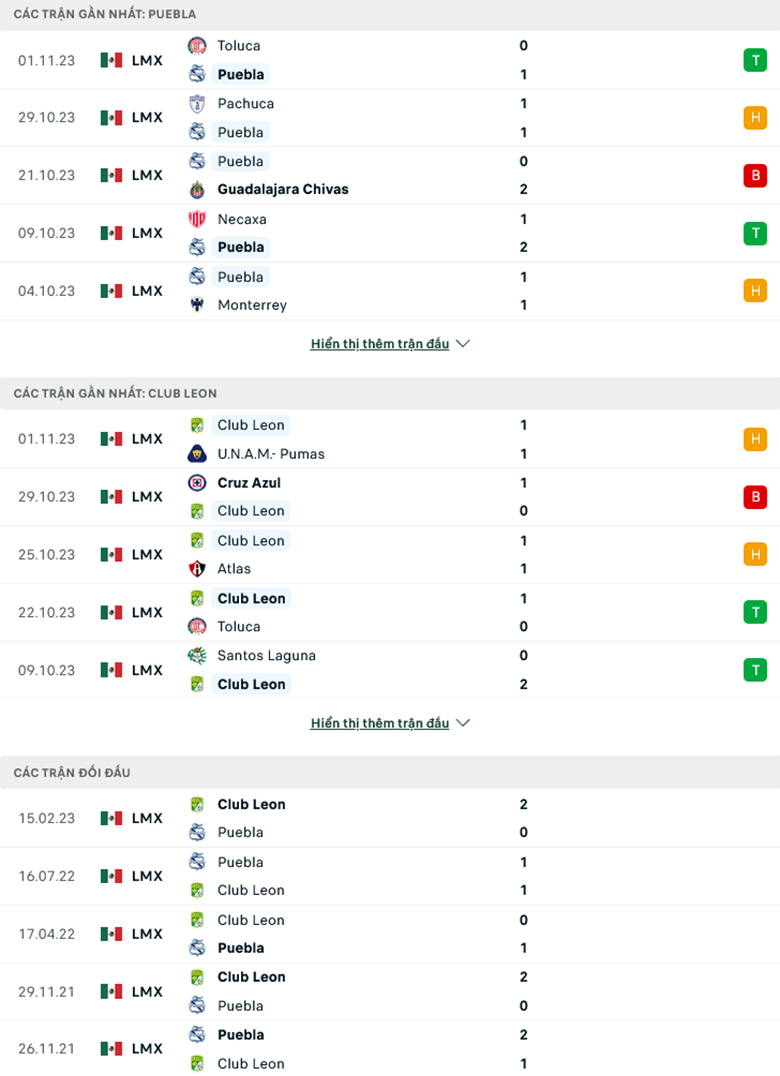Viewport: 780px width, 1076px height.
Task: Click the Club Leon name in Cruz Azul match
Action: pyautogui.click(x=250, y=510)
